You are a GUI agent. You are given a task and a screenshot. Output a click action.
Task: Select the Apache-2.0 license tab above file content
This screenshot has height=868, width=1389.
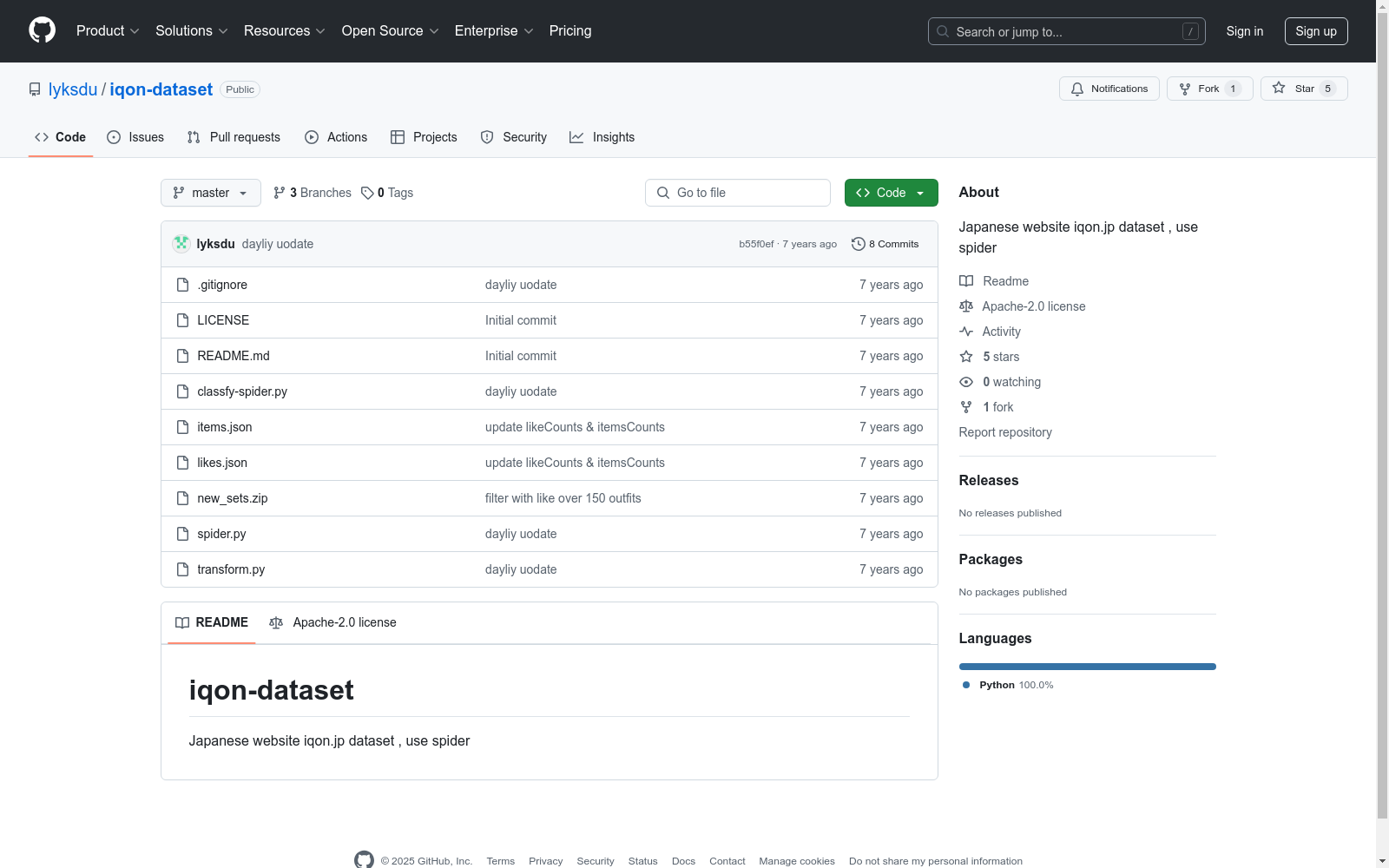coord(332,622)
